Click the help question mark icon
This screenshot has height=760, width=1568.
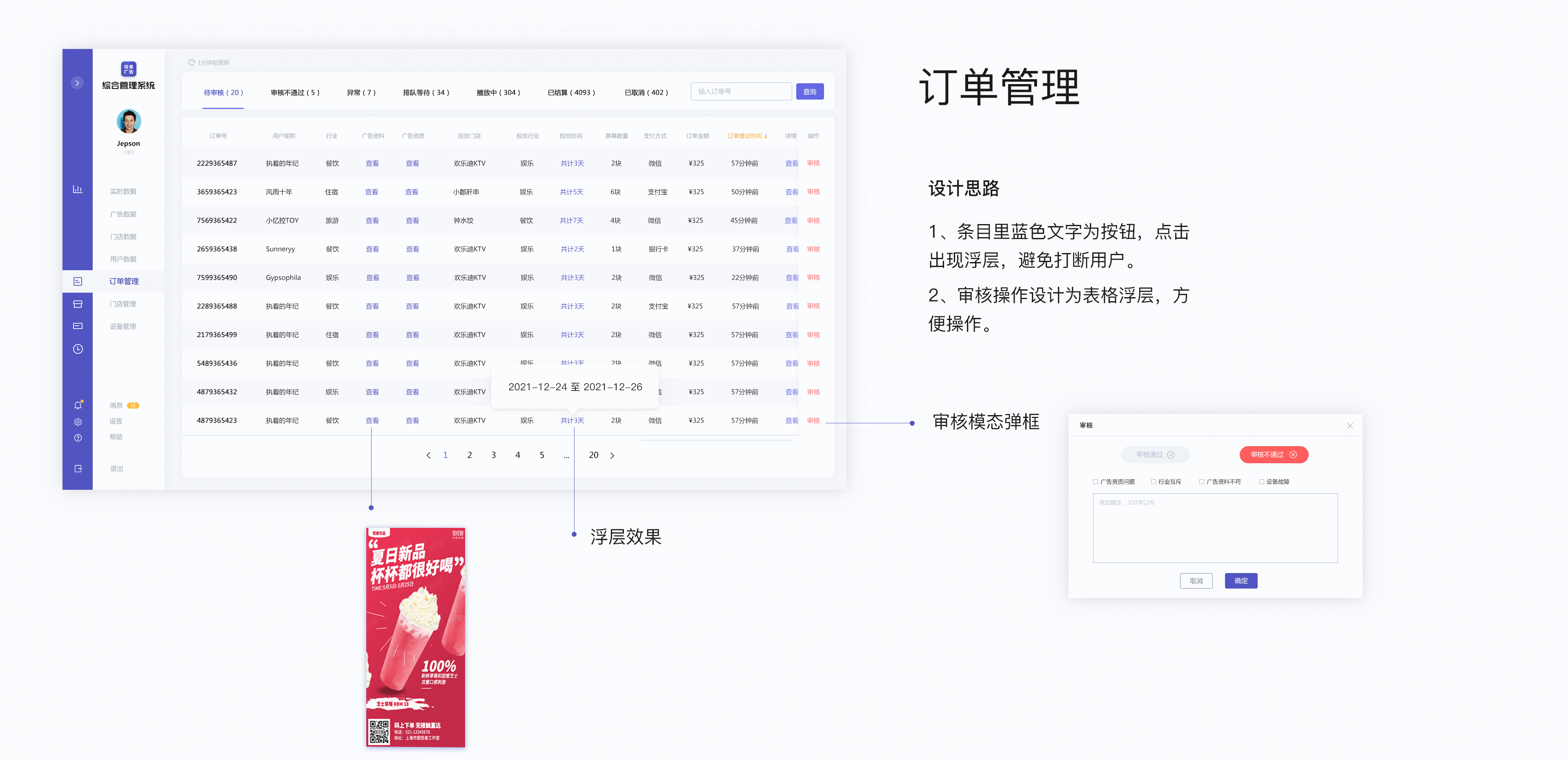78,438
